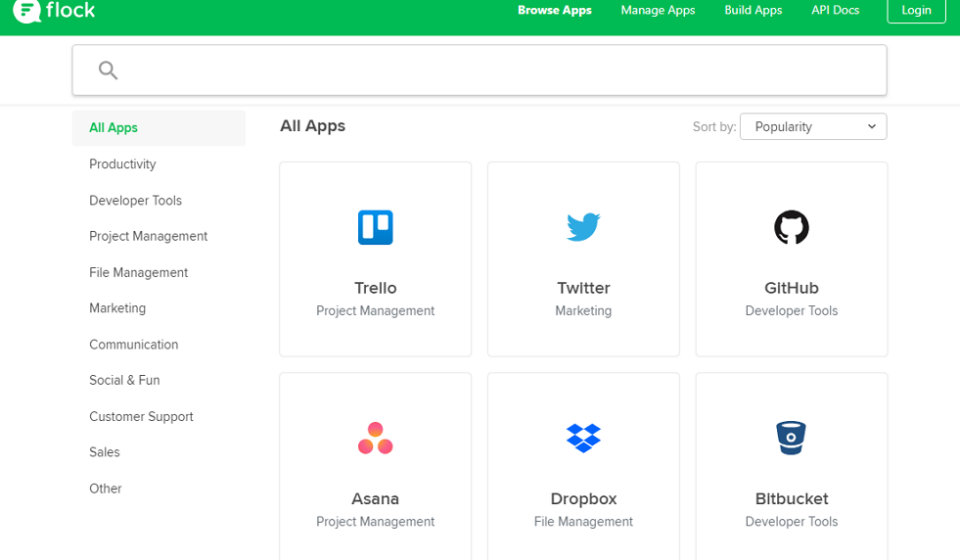Click the Sort by label
The image size is (960, 560).
pyautogui.click(x=714, y=127)
